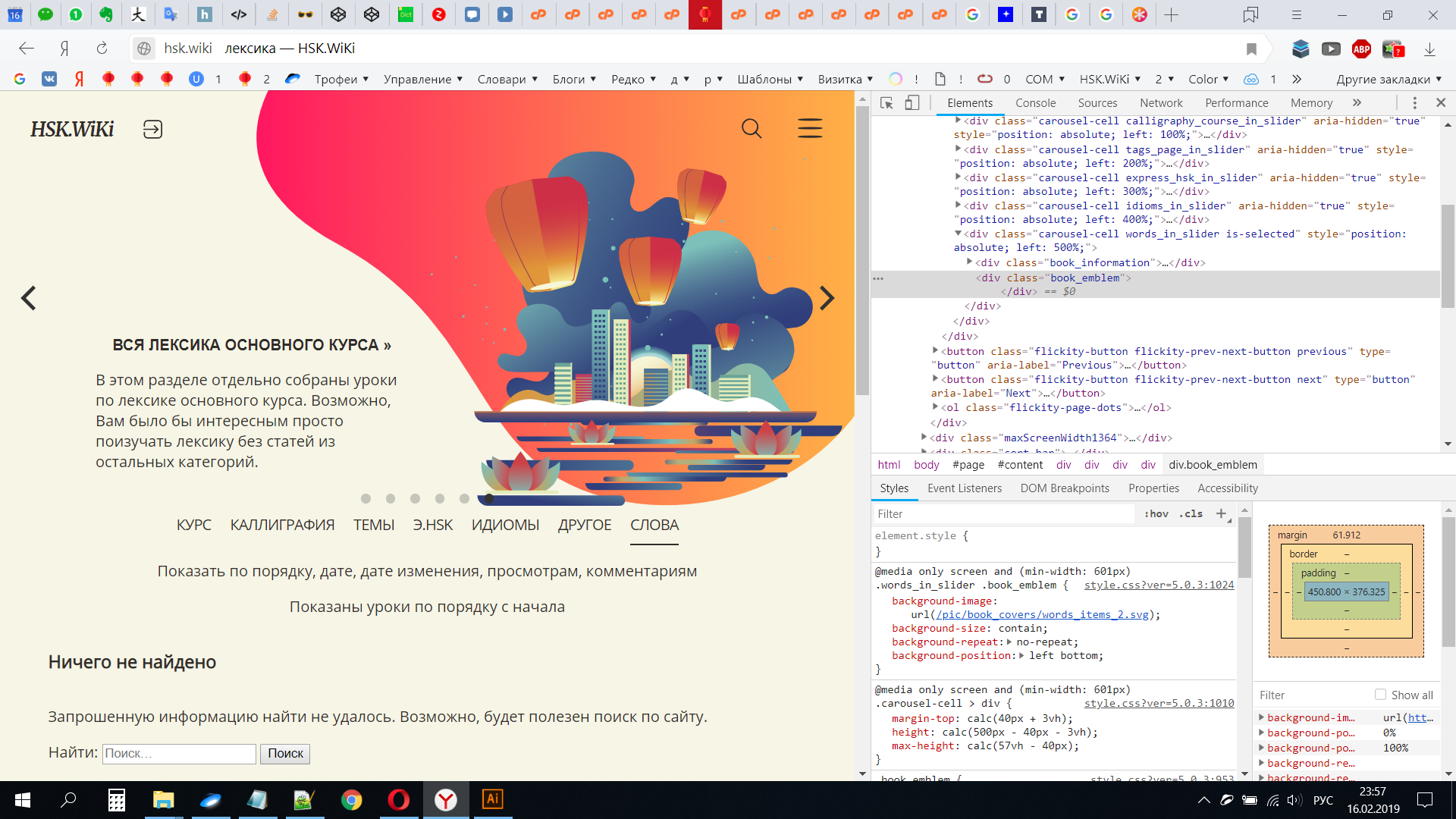The image size is (1456, 819).
Task: Expand the book_information div node
Action: 969,262
